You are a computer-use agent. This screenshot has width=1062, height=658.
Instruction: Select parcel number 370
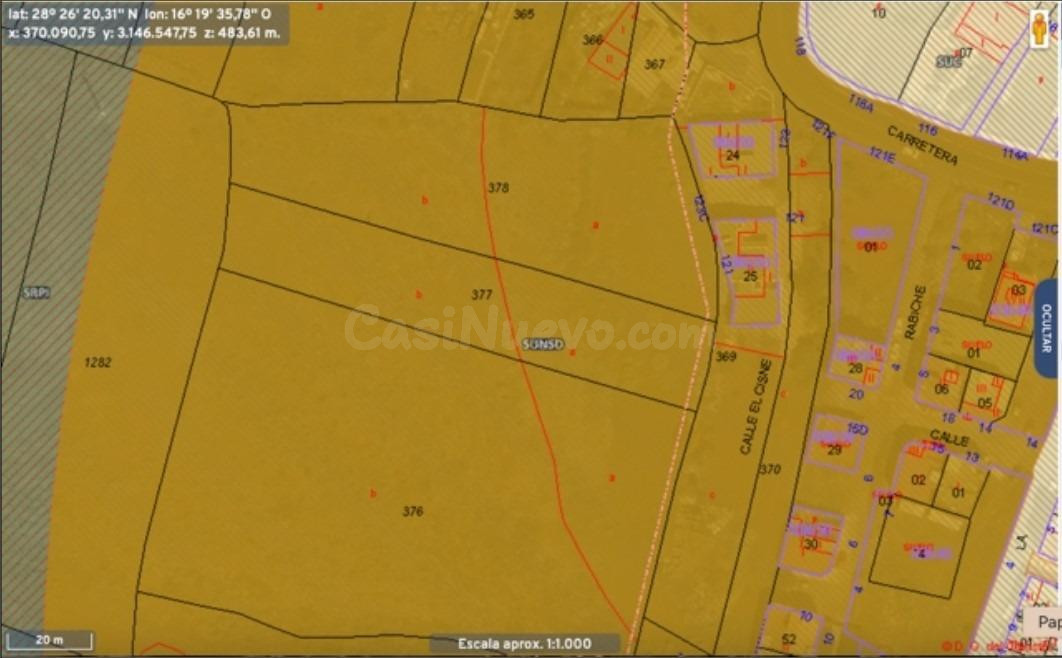770,469
